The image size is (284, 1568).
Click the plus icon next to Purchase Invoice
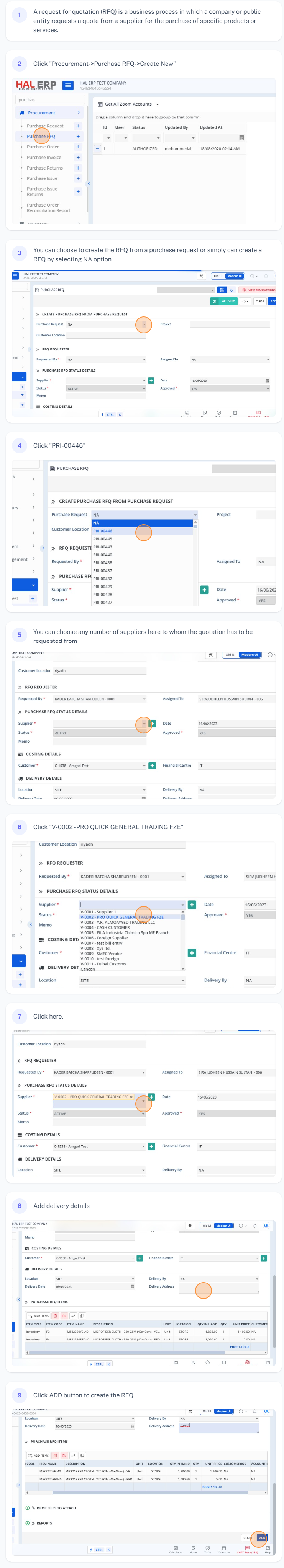[x=78, y=158]
